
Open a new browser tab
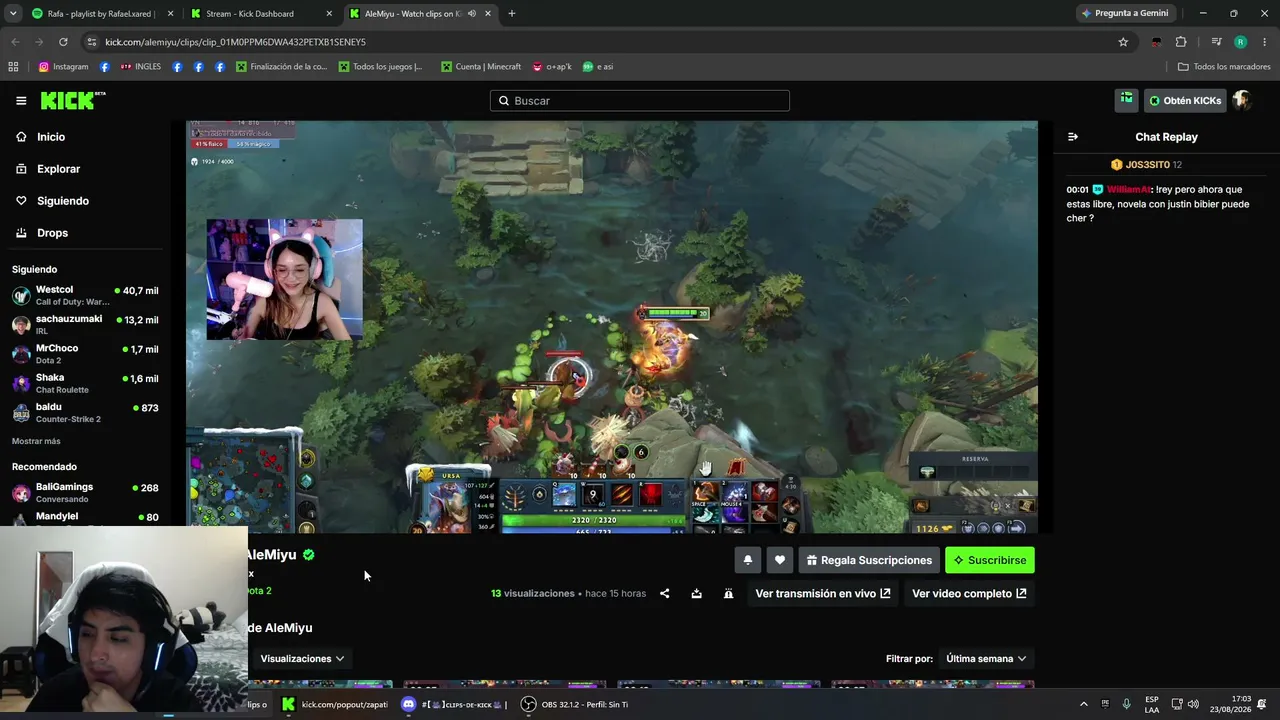[x=511, y=14]
